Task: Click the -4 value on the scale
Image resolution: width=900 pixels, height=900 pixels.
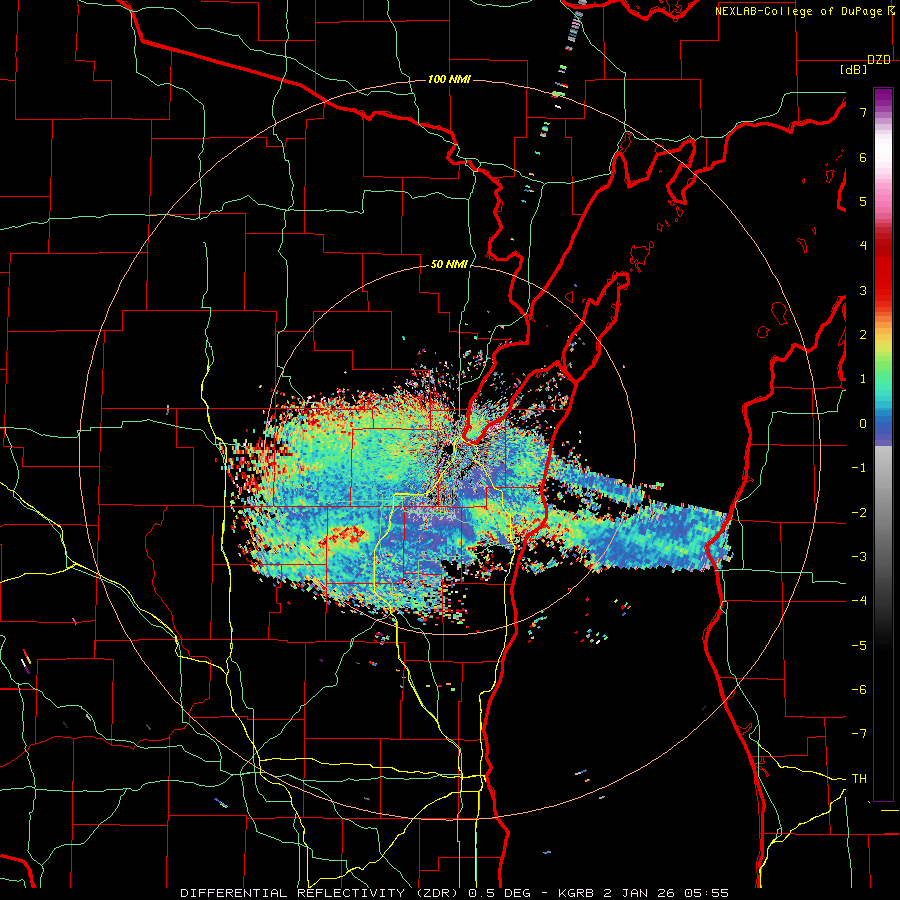Action: pyautogui.click(x=858, y=601)
